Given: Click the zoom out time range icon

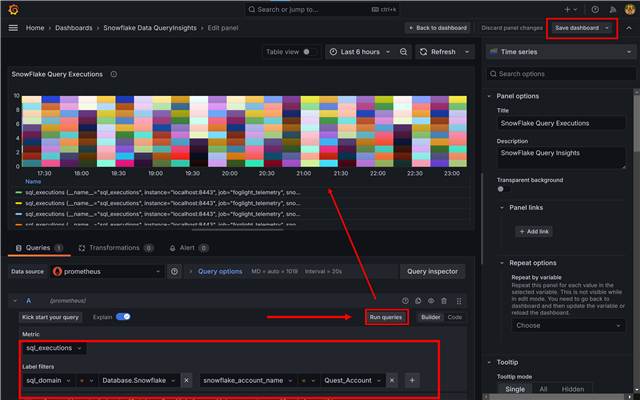Looking at the screenshot, I should click(x=403, y=52).
